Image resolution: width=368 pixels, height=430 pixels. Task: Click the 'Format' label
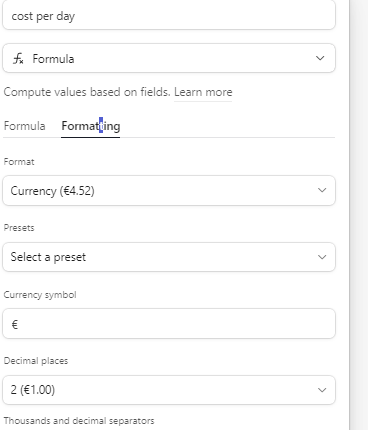(19, 162)
